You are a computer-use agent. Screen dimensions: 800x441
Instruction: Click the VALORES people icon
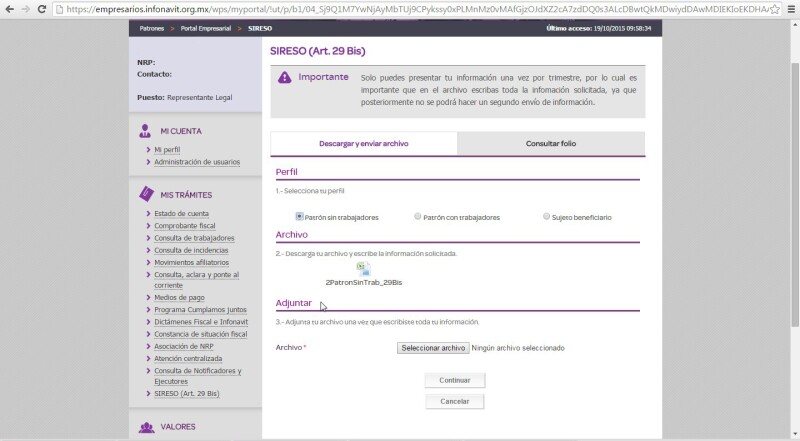pyautogui.click(x=146, y=427)
